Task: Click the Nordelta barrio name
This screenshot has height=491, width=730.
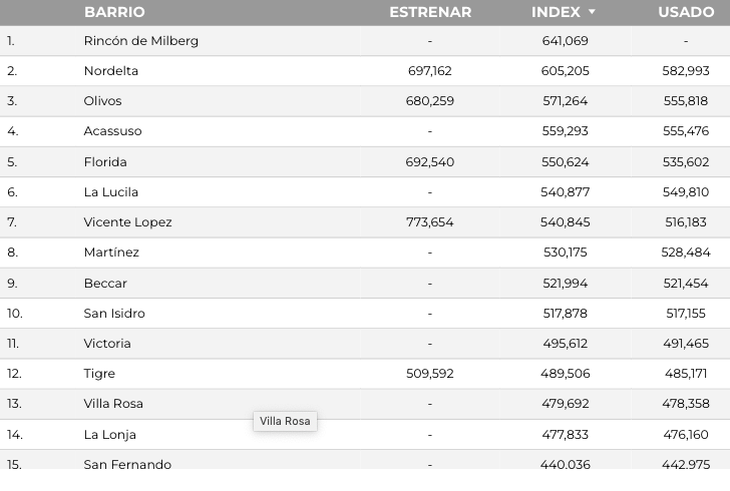Action: pos(111,71)
